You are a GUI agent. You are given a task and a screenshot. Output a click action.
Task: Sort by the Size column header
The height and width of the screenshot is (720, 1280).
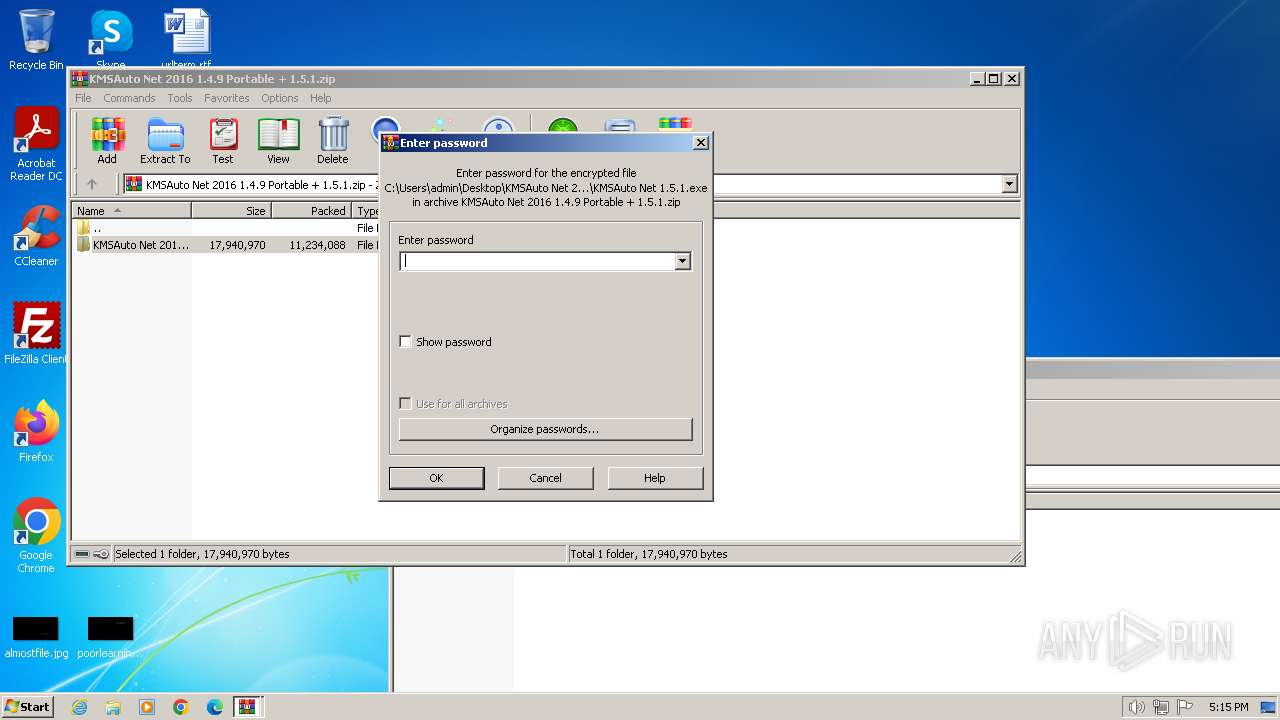tap(231, 211)
